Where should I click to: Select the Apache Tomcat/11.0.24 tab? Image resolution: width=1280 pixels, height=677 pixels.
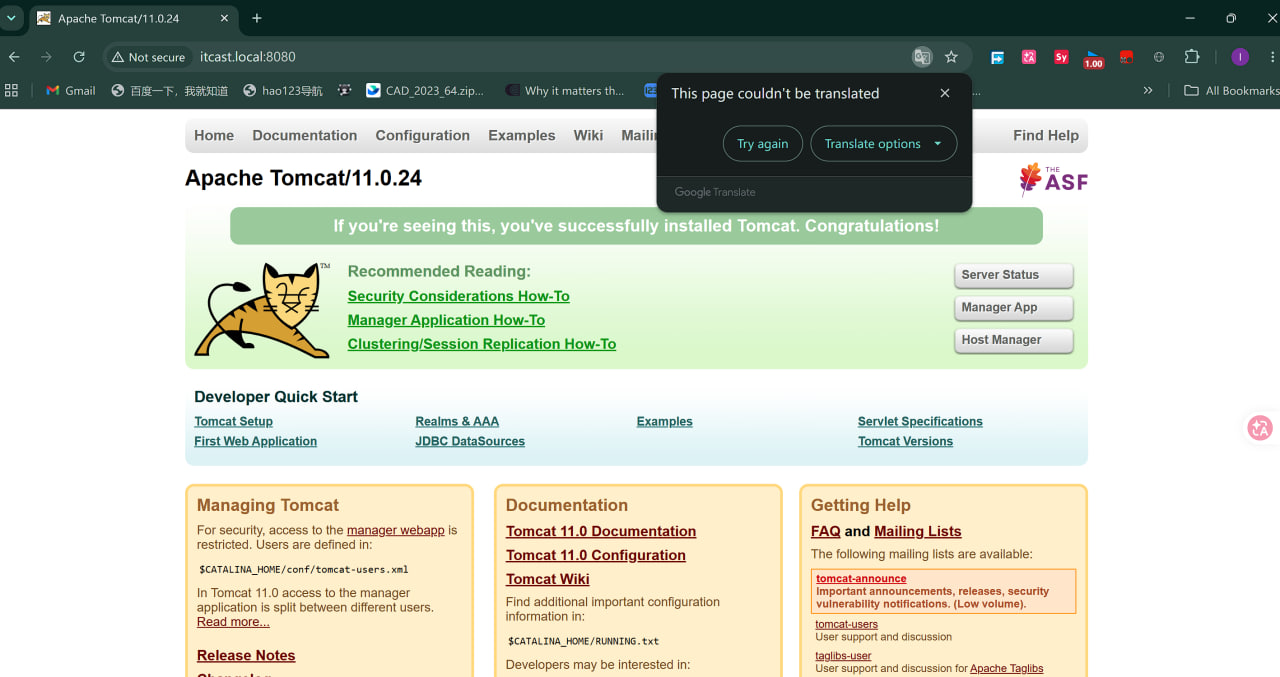coord(133,18)
